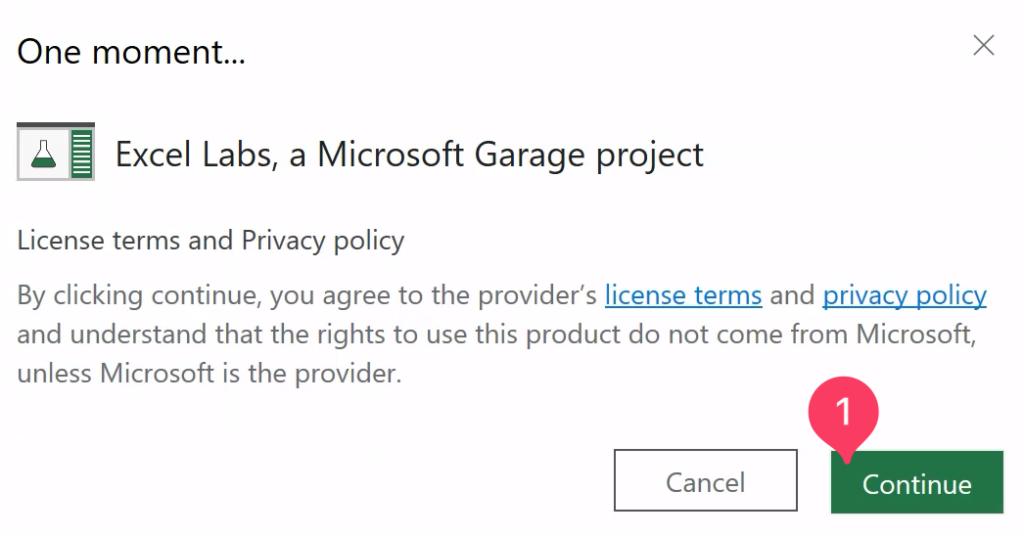This screenshot has height=536, width=1024.
Task: Click the Excel Labs flask icon
Action: (x=43, y=153)
